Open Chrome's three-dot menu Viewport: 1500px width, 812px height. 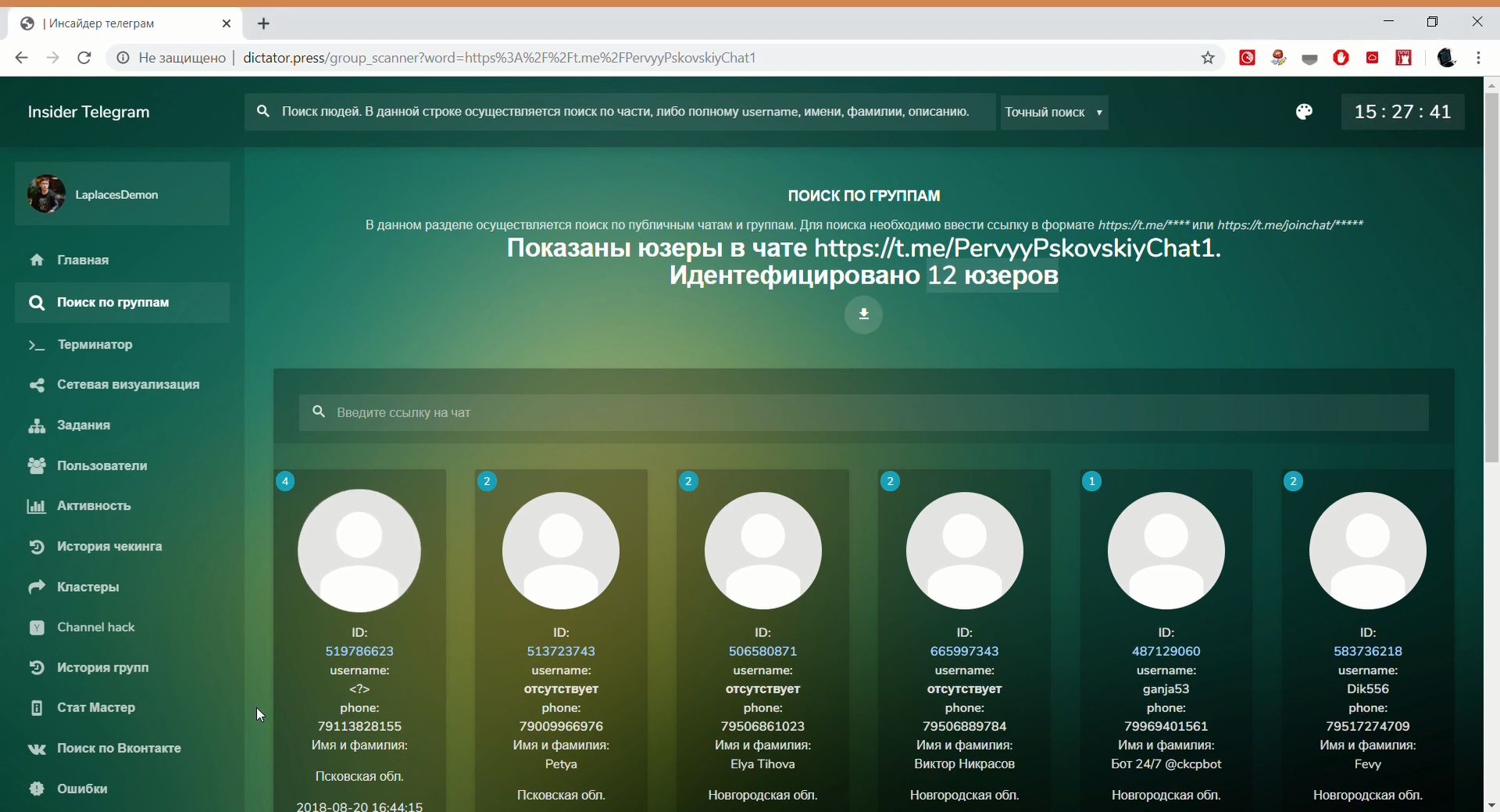click(x=1478, y=58)
